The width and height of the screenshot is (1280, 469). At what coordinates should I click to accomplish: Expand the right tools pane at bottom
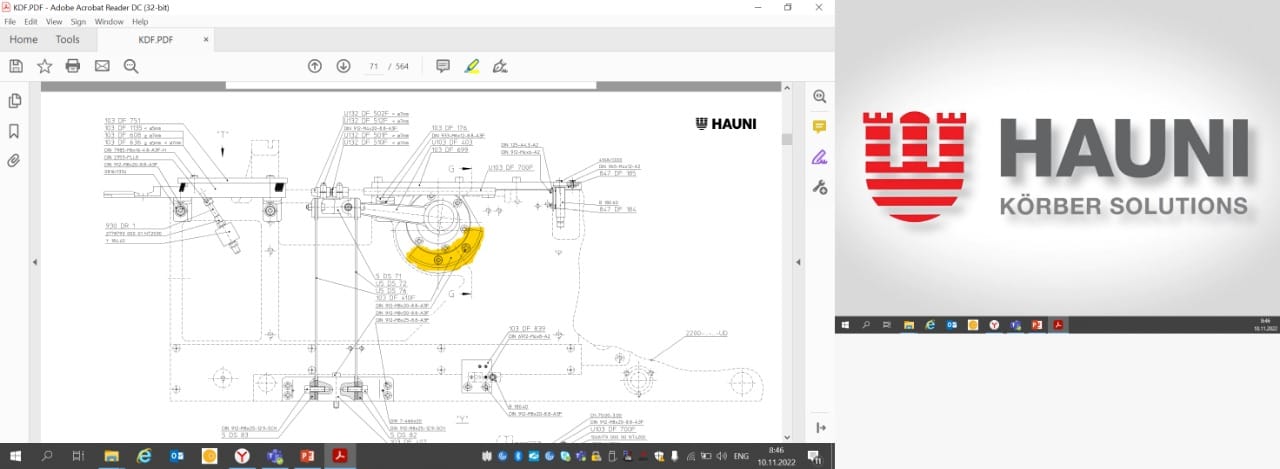[x=820, y=428]
